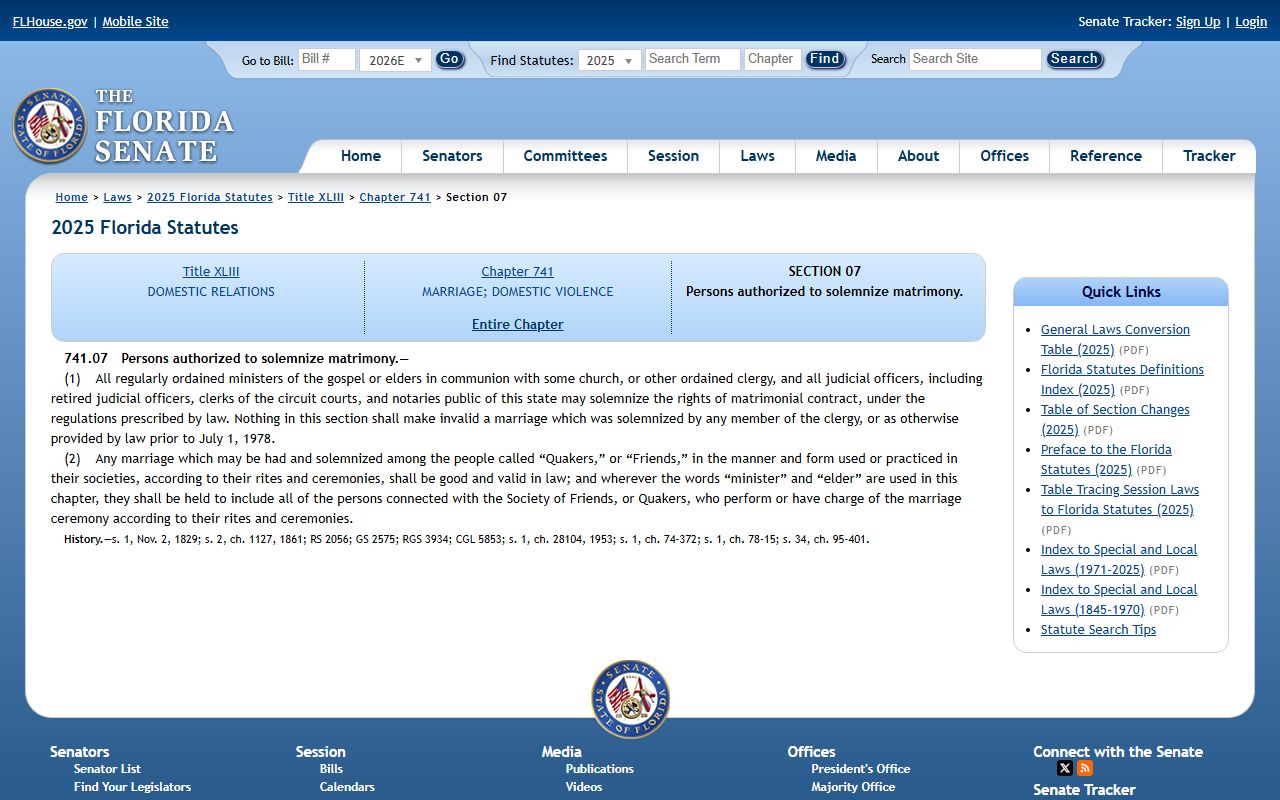Open the Statute Search Tips link
Viewport: 1280px width, 800px height.
pyautogui.click(x=1098, y=629)
